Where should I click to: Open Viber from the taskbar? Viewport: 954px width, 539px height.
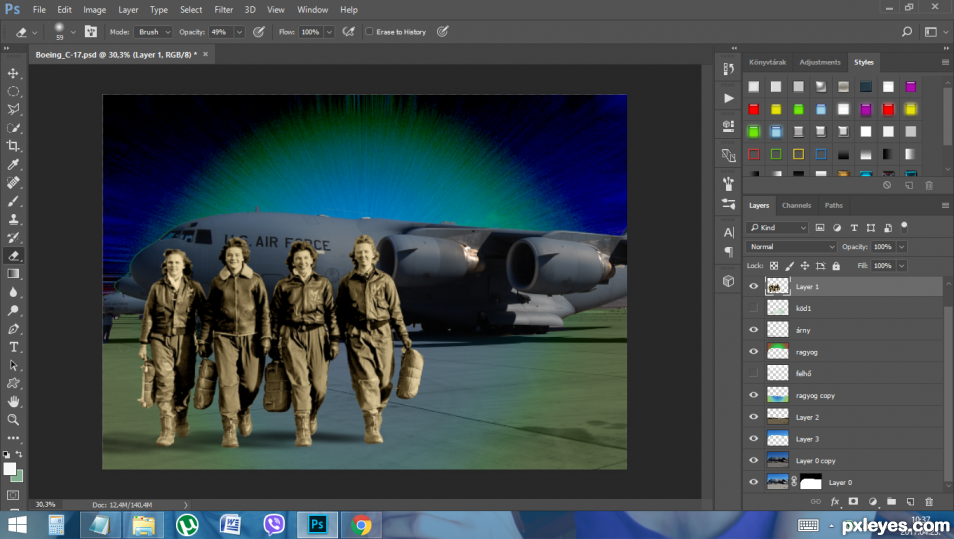(x=274, y=524)
